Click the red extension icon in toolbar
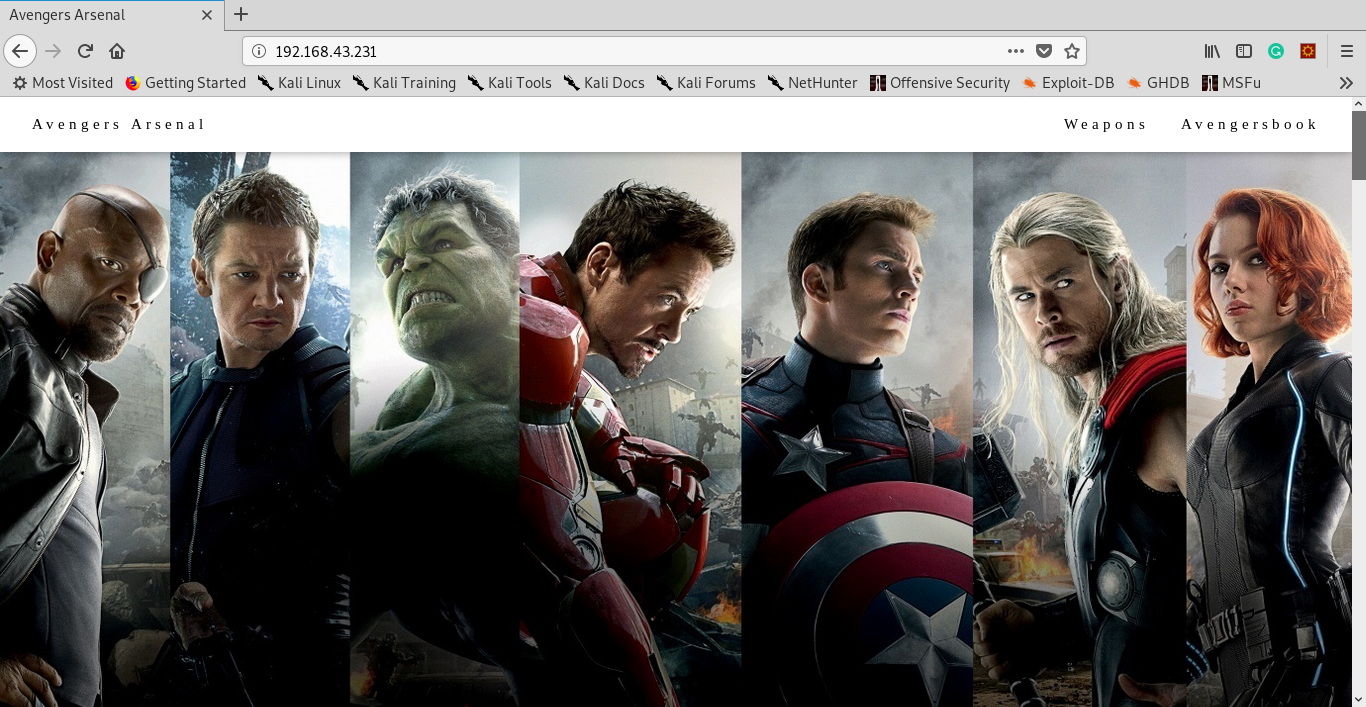 pos(1308,51)
